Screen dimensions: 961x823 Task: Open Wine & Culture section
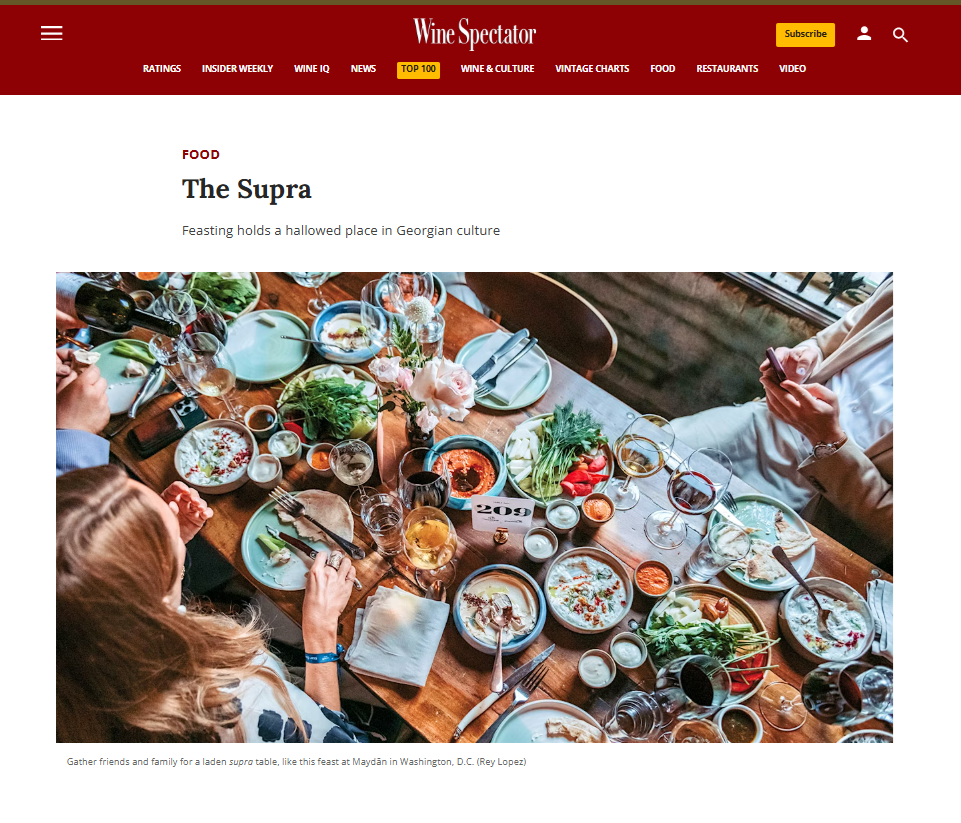pyautogui.click(x=497, y=69)
